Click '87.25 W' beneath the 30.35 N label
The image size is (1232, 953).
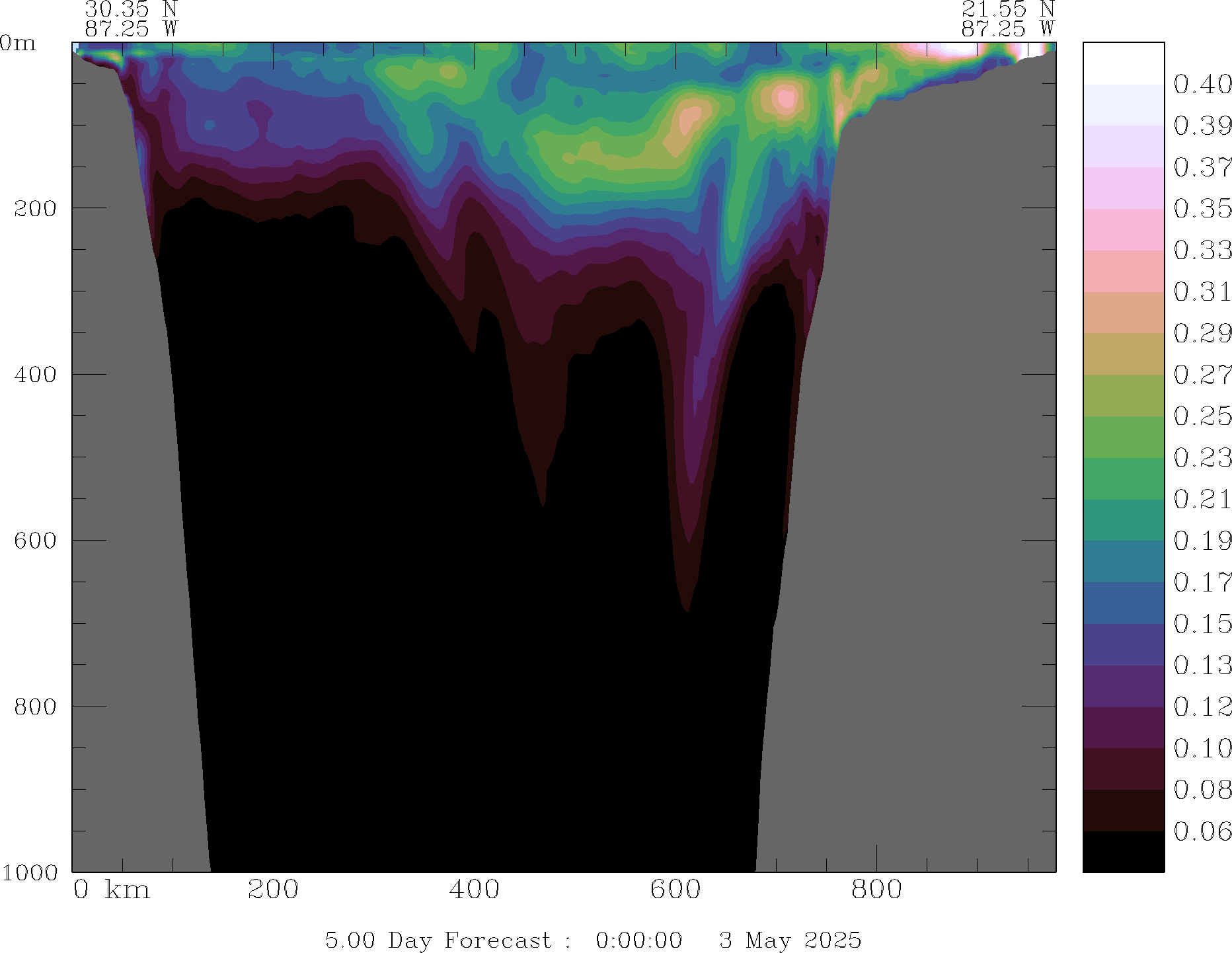132,29
